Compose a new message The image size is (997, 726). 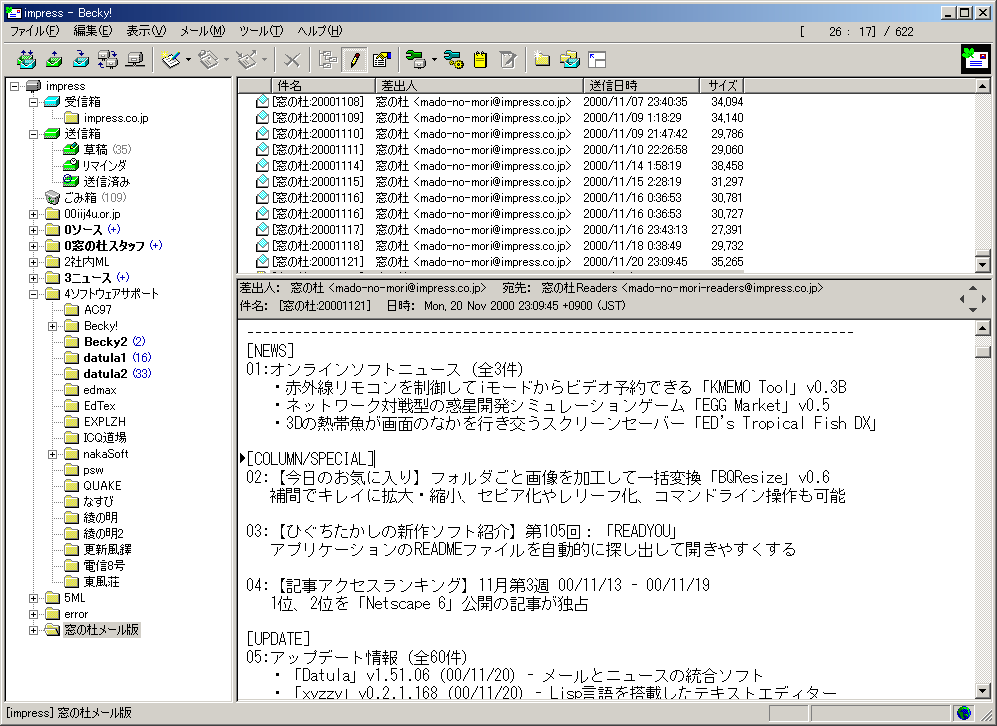point(172,59)
